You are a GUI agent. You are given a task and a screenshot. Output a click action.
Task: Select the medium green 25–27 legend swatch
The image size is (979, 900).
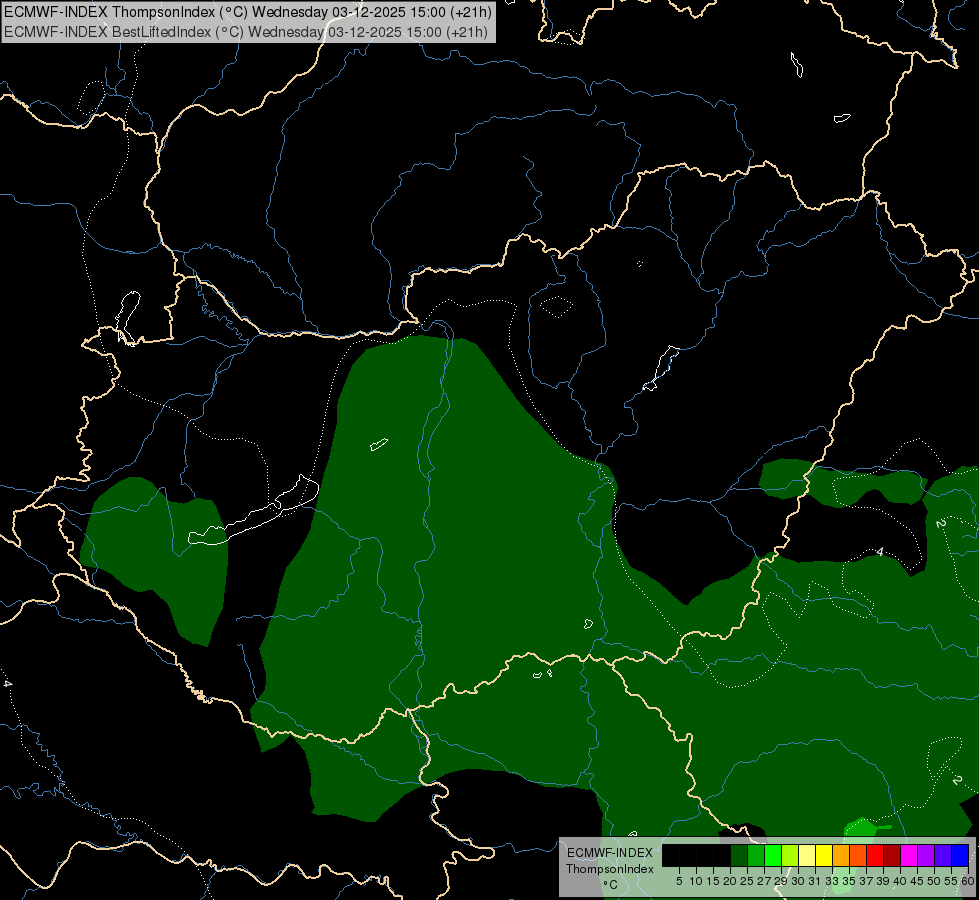[x=756, y=855]
